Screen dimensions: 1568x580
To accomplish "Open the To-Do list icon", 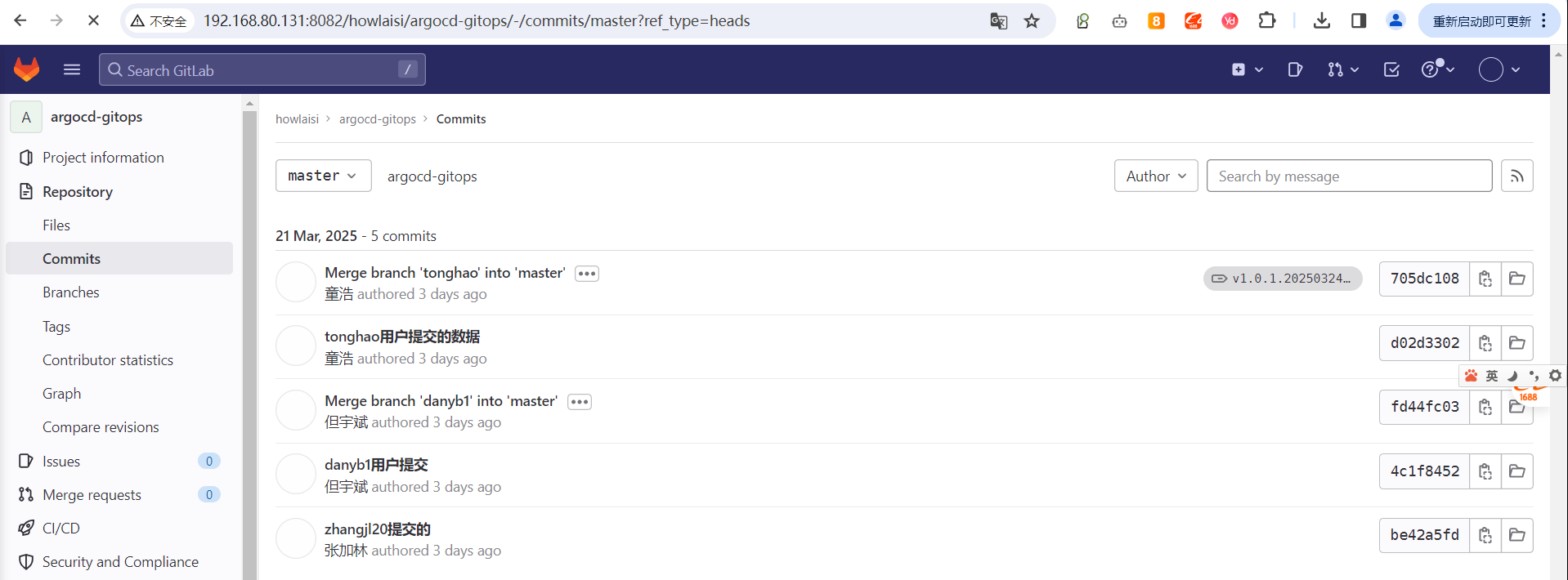I will [1391, 69].
